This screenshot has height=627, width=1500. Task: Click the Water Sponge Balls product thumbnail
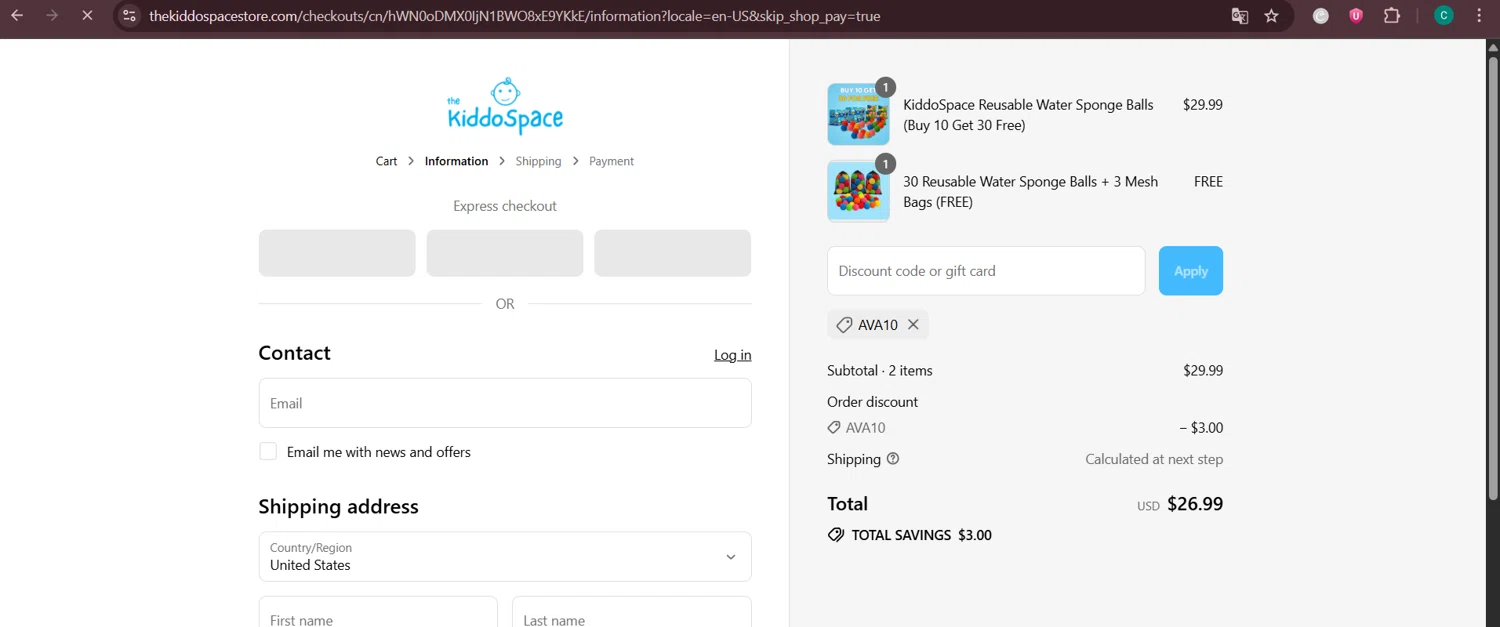(858, 114)
